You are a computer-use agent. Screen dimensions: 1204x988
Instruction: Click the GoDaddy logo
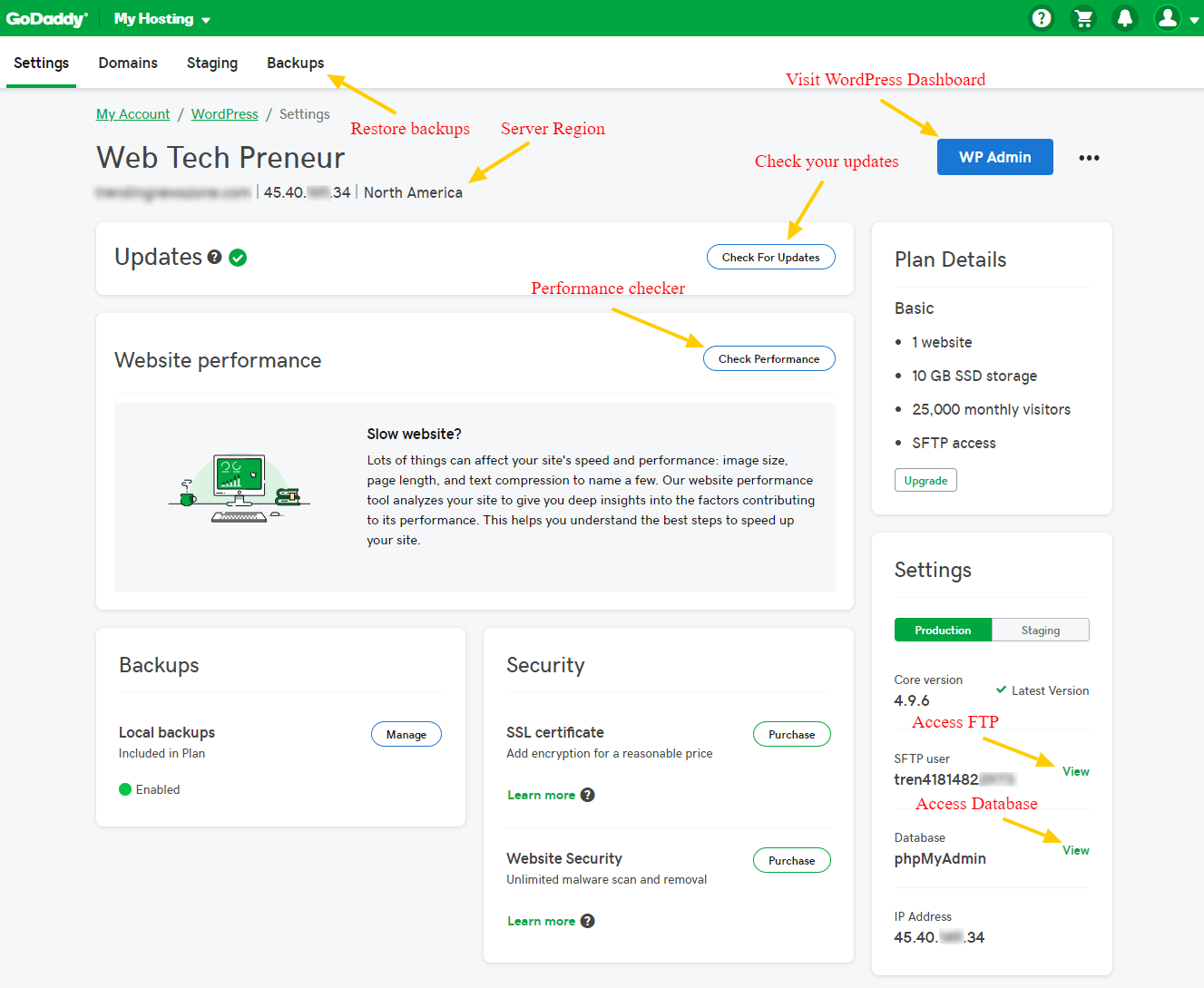click(47, 17)
